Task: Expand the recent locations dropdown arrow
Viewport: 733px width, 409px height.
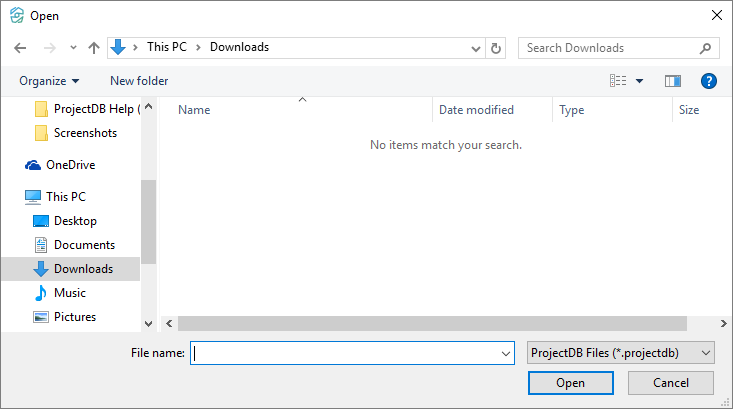Action: (73, 48)
